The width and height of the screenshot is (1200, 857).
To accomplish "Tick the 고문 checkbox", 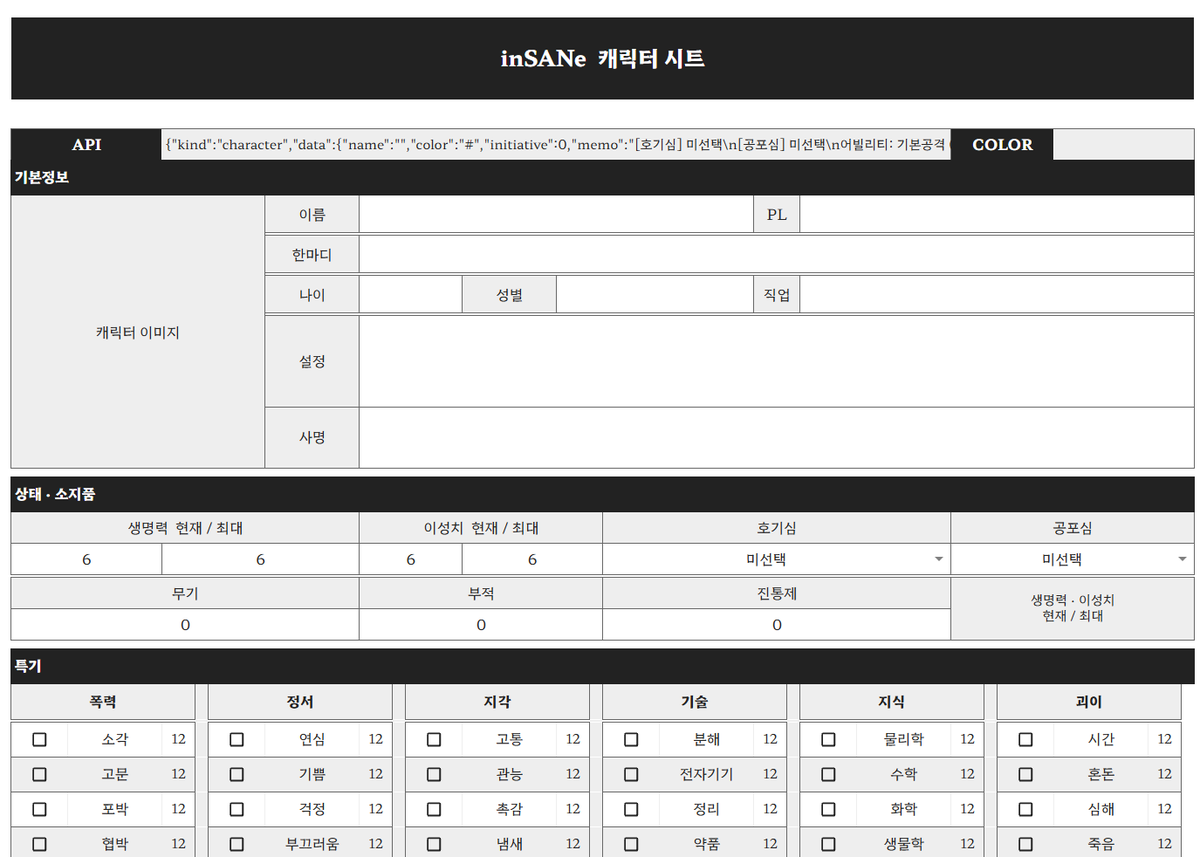I will click(39, 774).
